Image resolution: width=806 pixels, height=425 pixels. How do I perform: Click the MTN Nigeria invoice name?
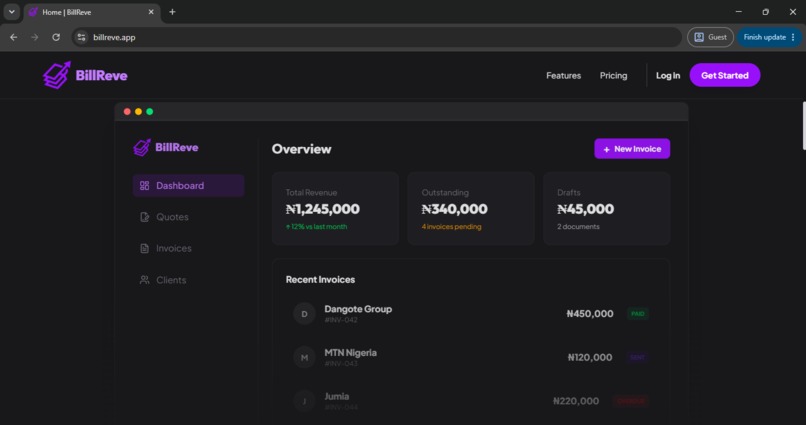pyautogui.click(x=351, y=353)
